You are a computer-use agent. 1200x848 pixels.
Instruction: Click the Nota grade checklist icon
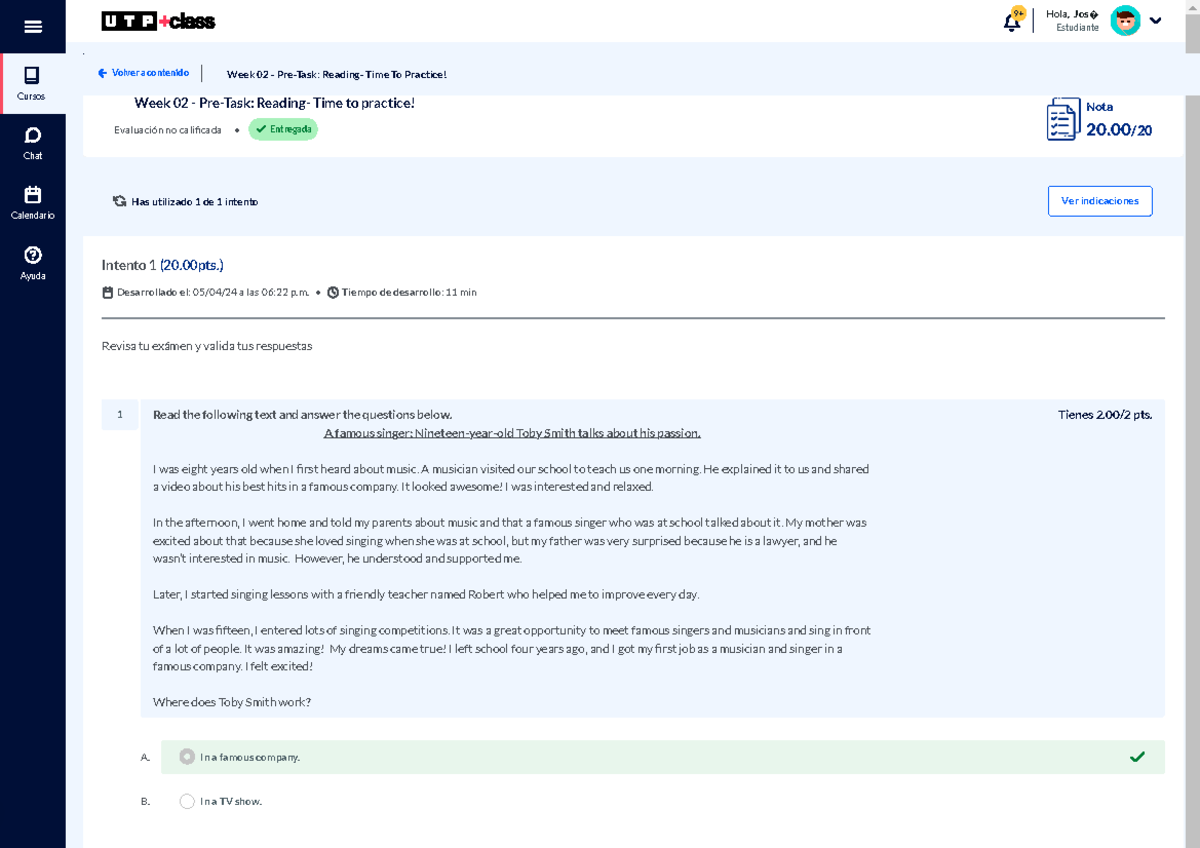[1062, 120]
